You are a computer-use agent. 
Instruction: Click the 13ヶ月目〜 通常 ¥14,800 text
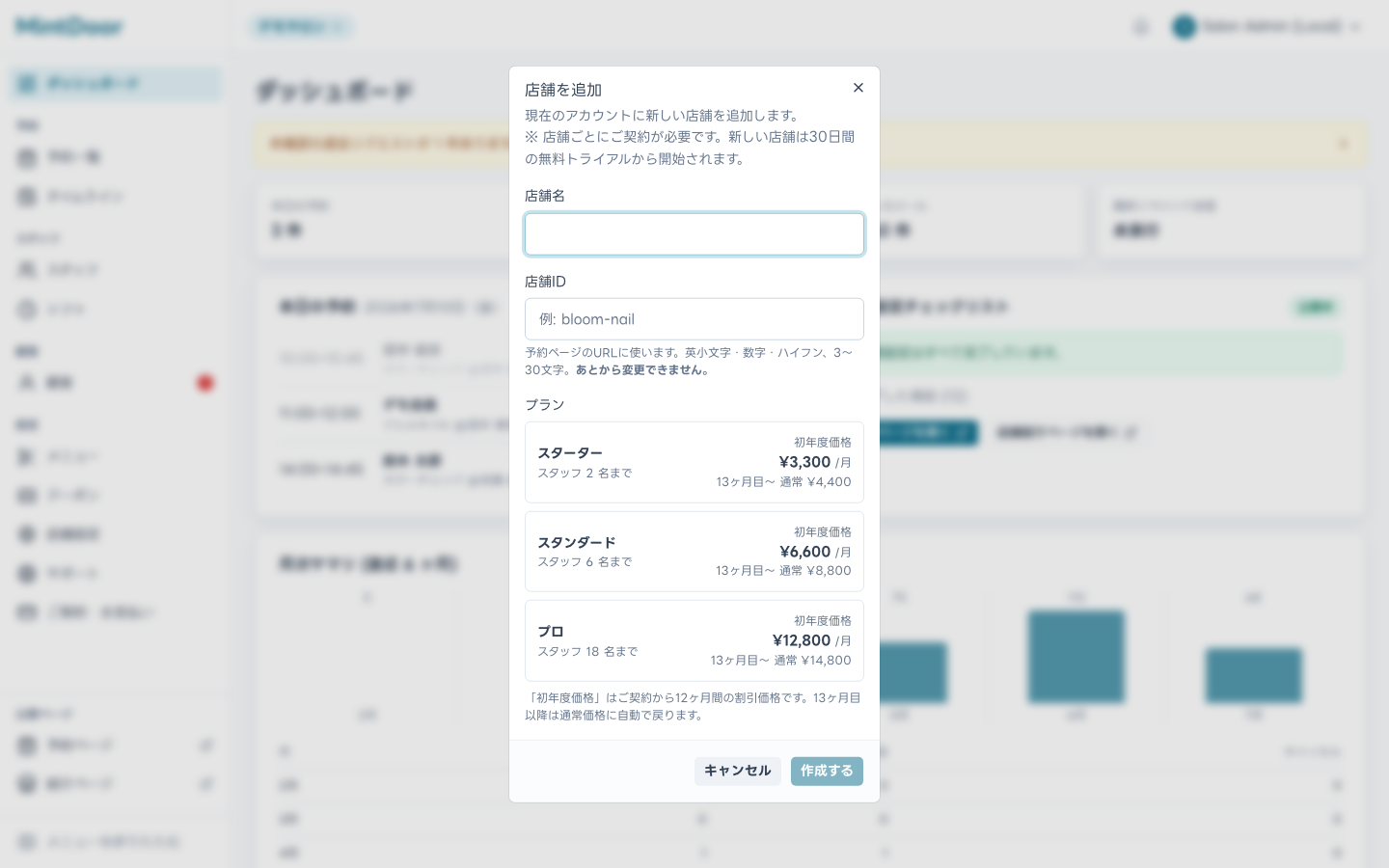tap(781, 661)
